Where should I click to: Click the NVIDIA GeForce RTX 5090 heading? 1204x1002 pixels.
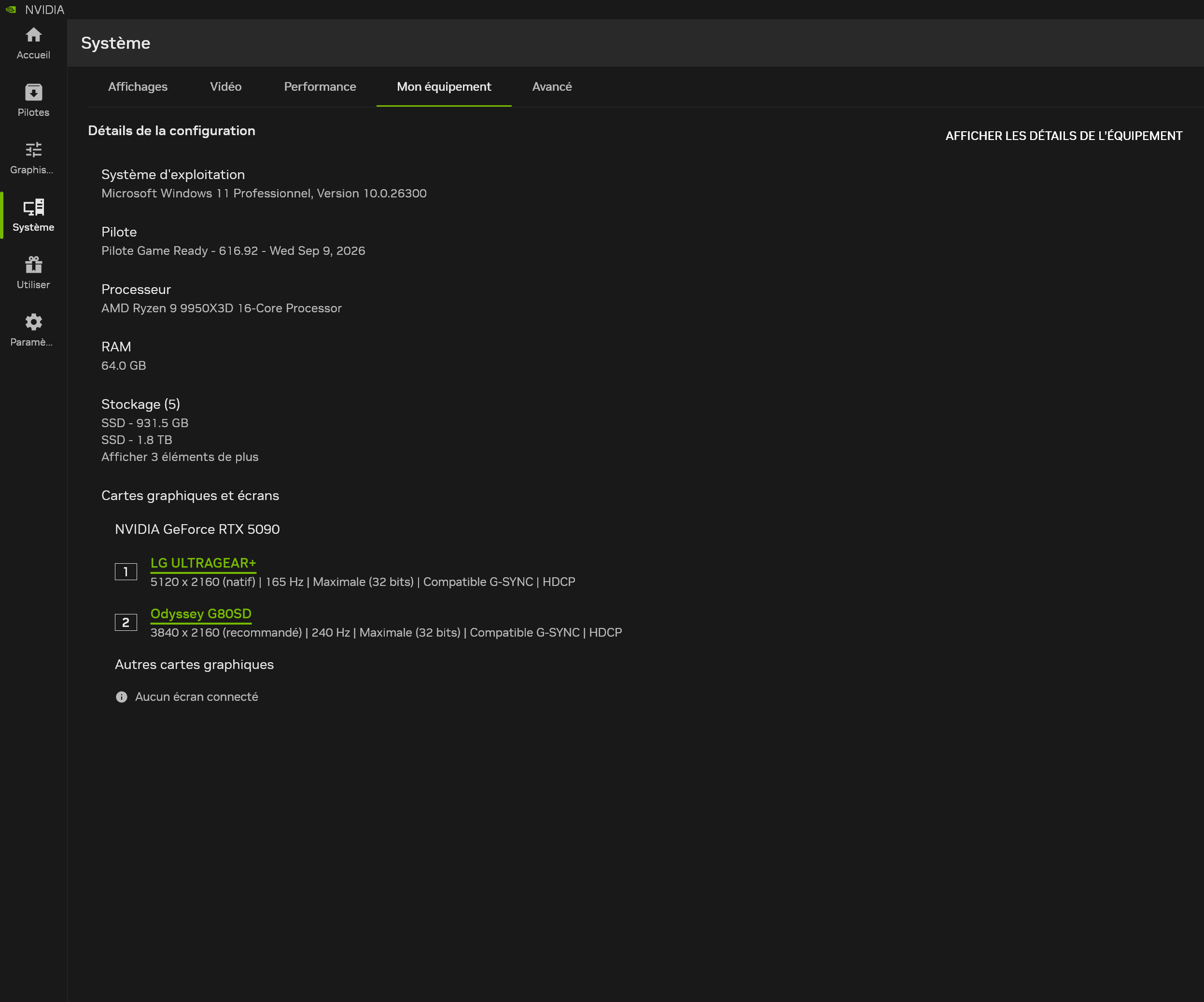[197, 529]
